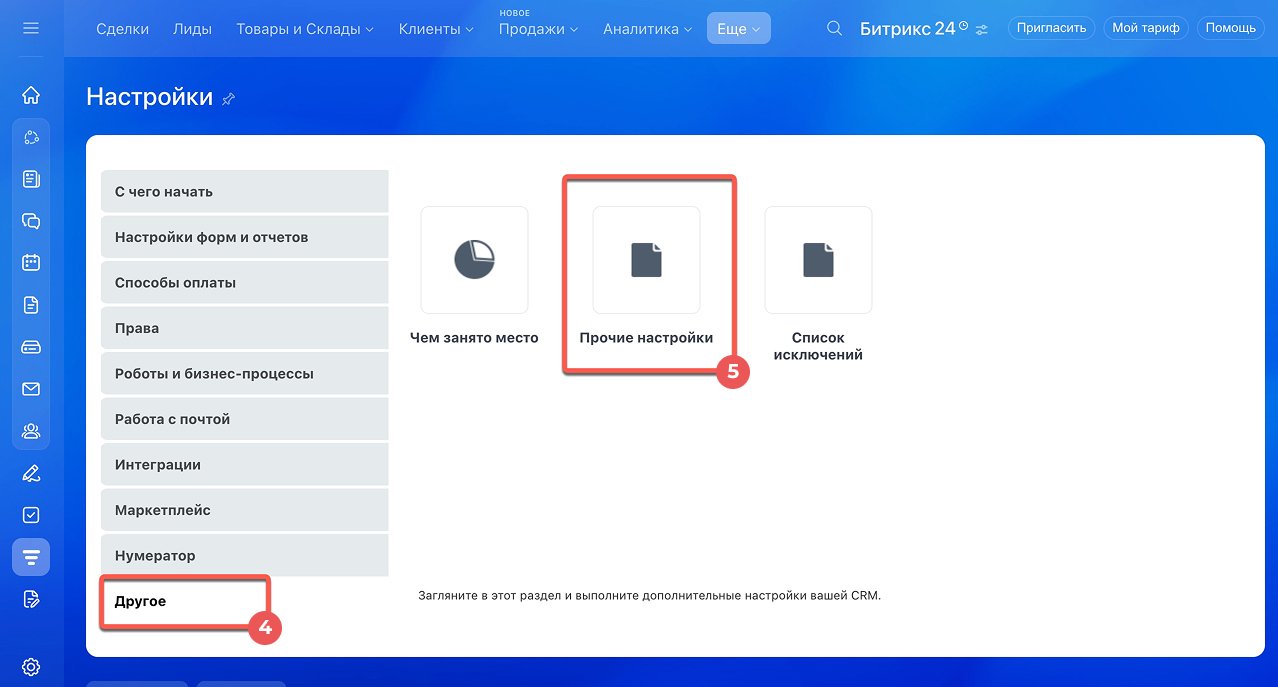Select the Настройки форм и отчетов tab

pos(244,237)
